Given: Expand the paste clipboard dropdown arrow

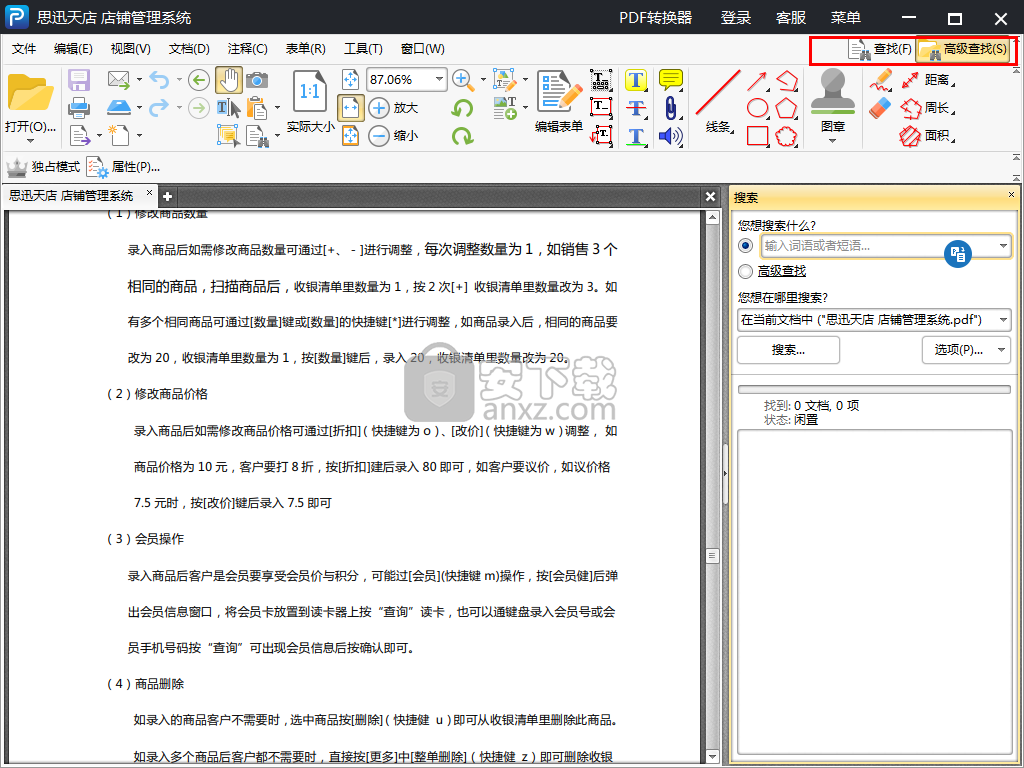Looking at the screenshot, I should [x=277, y=108].
